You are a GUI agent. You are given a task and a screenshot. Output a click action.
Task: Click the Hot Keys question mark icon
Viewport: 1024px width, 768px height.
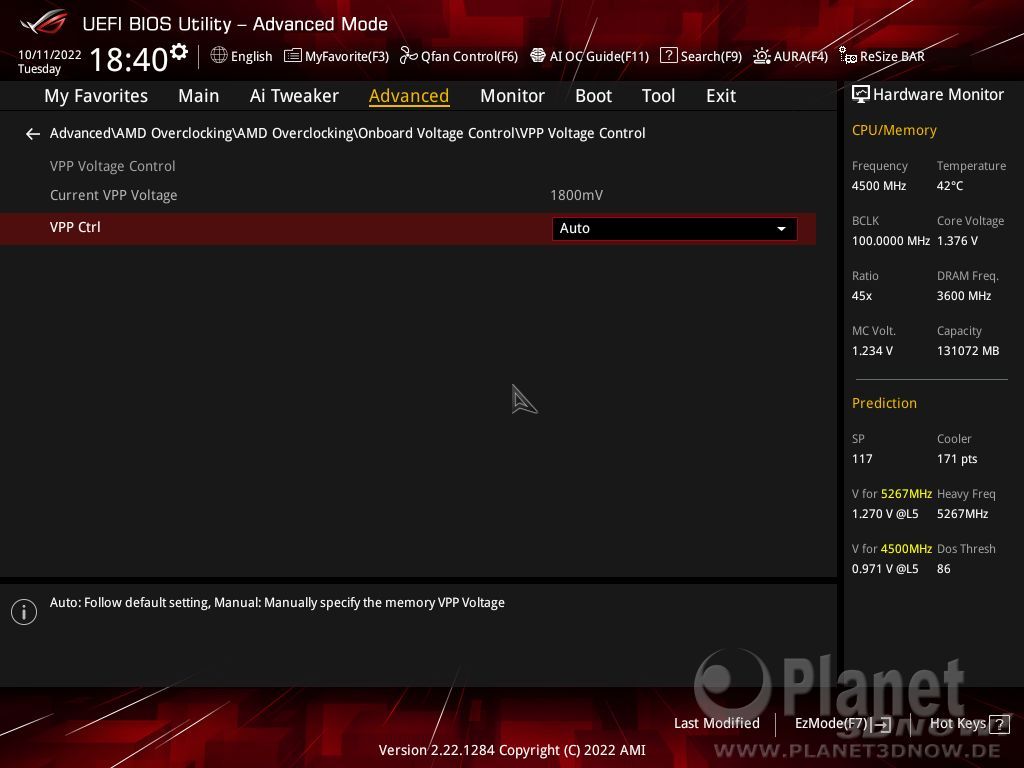(x=999, y=724)
